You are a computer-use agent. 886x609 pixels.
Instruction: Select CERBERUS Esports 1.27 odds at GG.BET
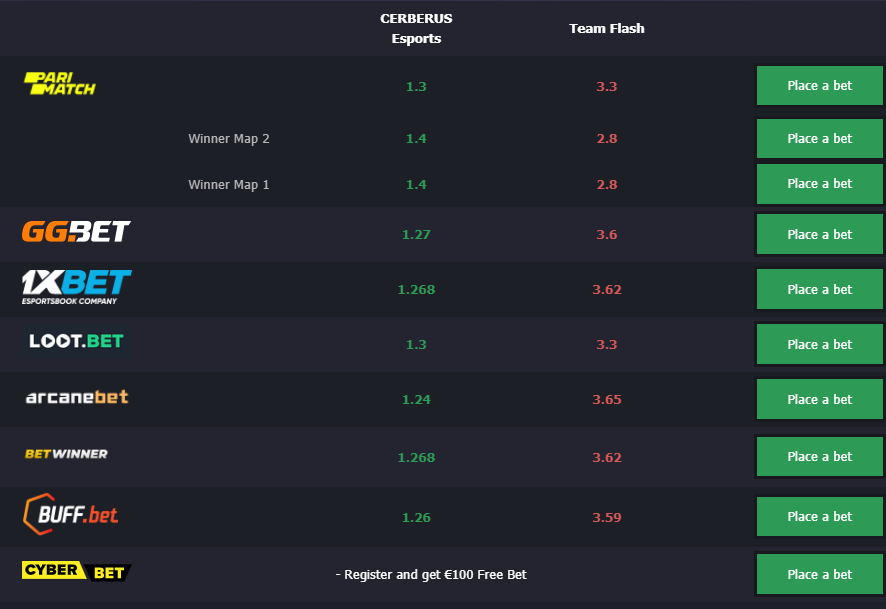(416, 234)
